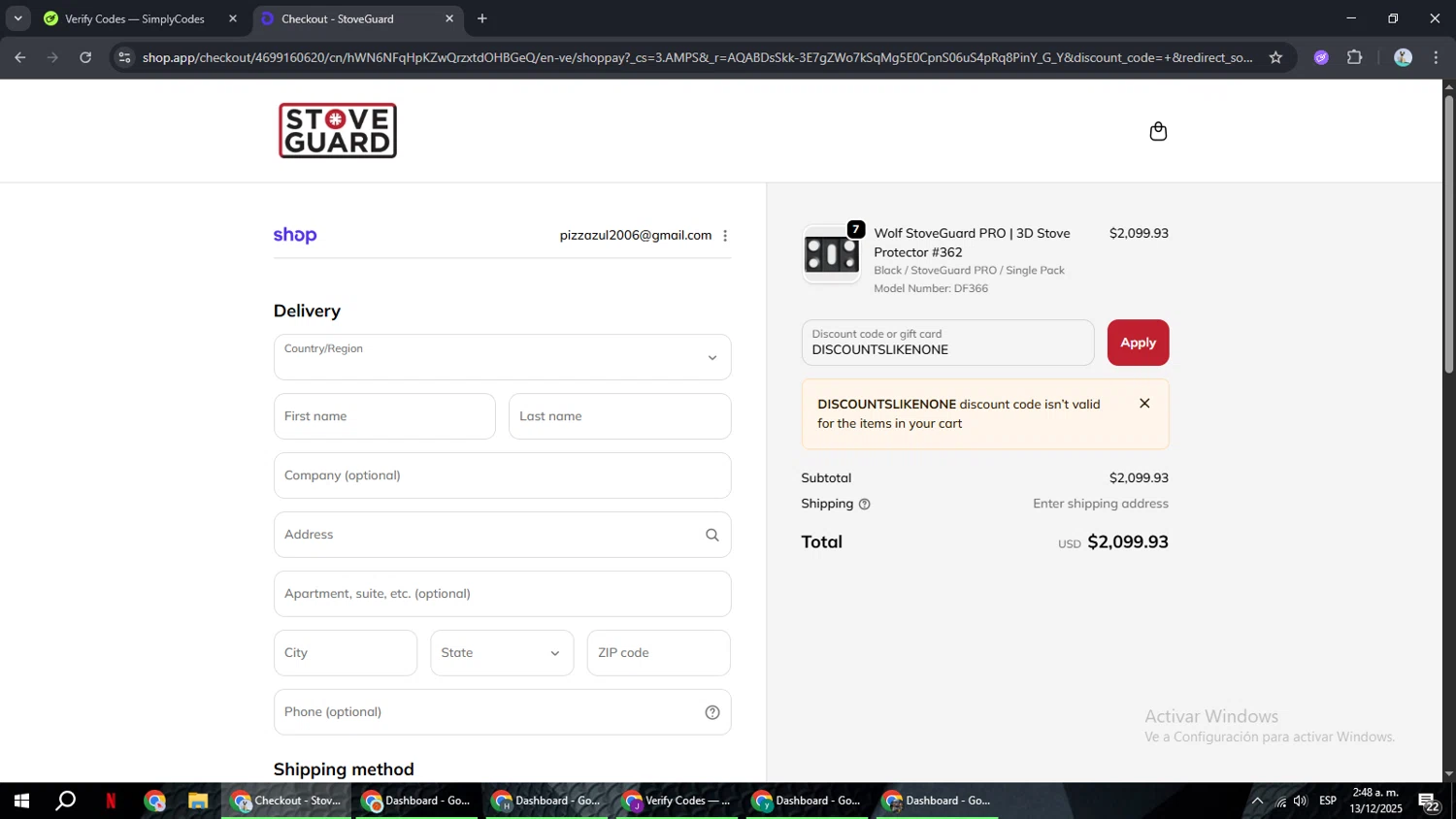The image size is (1456, 819).
Task: Open the Windows Start menu
Action: click(21, 802)
